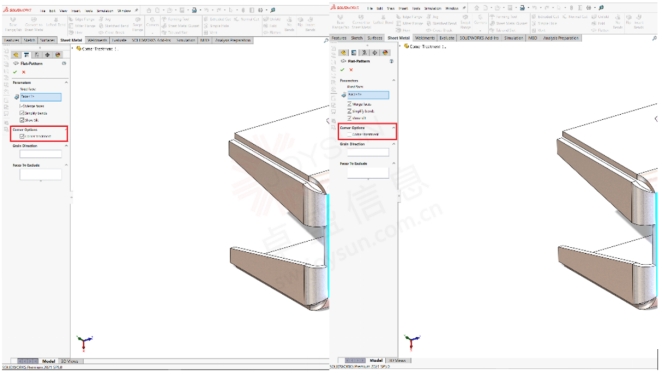
Task: Open the DisplayManager appearance icon in right screenshot
Action: (385, 53)
